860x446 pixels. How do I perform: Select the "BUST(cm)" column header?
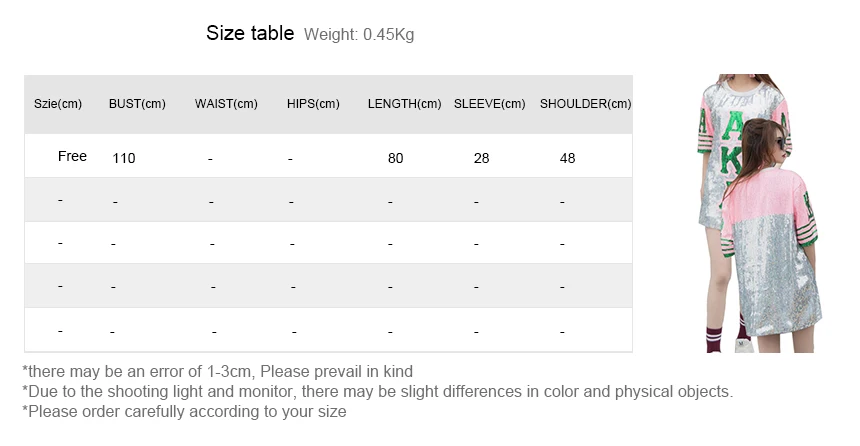[137, 104]
